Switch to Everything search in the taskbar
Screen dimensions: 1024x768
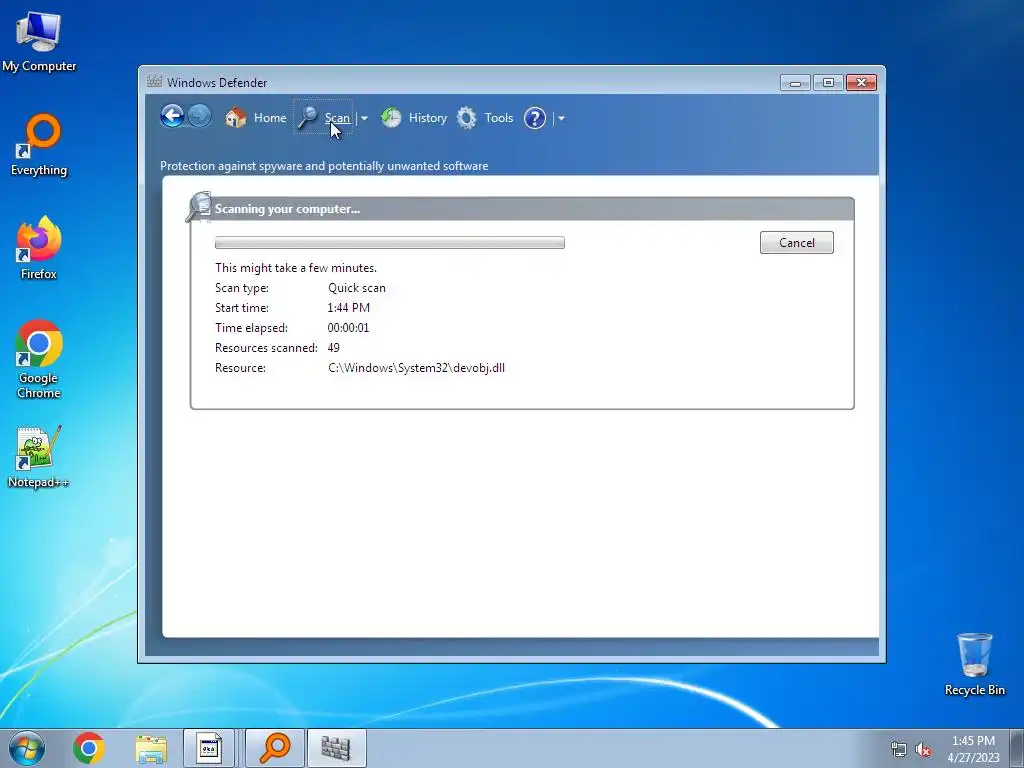coord(275,748)
